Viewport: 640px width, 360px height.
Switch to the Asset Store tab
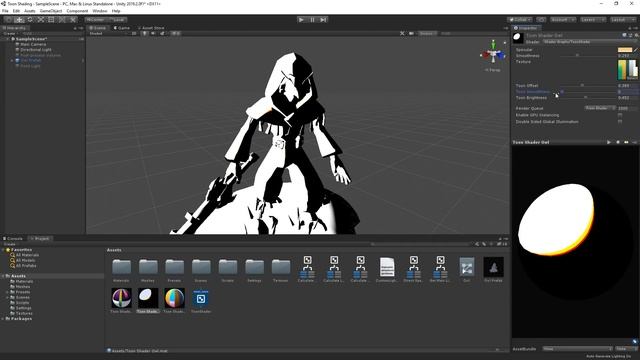click(x=151, y=28)
